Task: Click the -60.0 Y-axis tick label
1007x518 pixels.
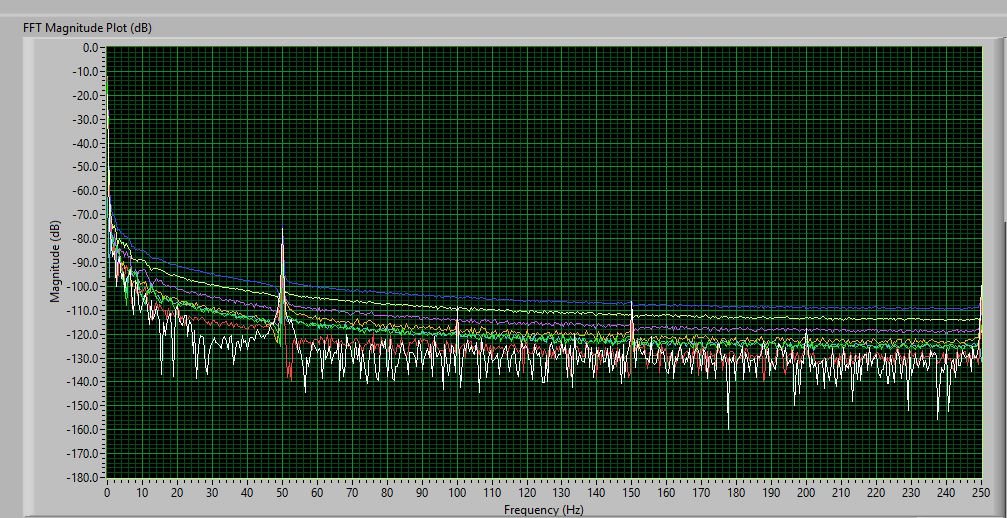Action: coord(87,191)
